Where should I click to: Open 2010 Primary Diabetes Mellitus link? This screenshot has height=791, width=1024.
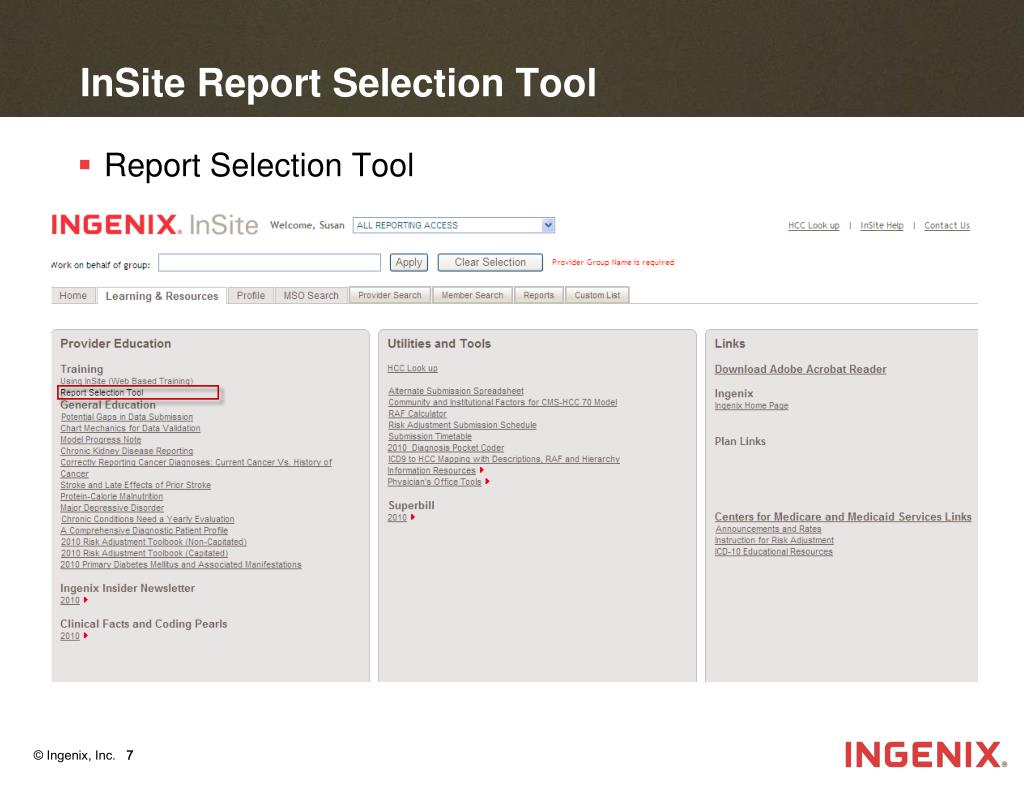[x=181, y=565]
